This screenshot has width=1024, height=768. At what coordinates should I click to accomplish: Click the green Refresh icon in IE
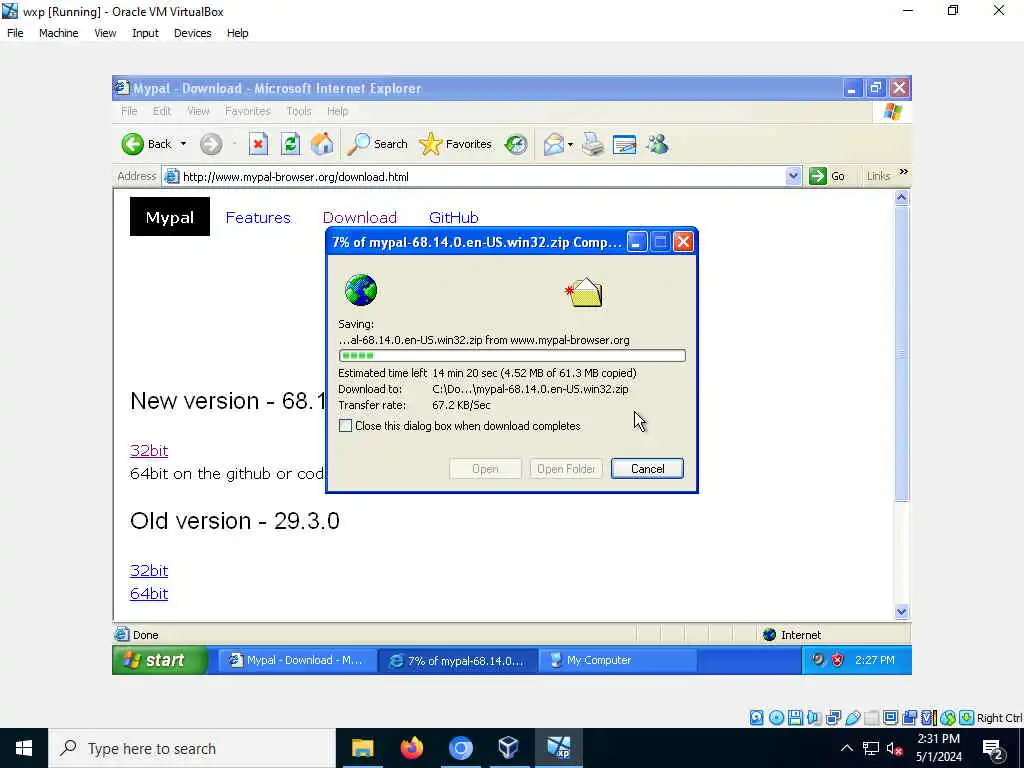[291, 144]
